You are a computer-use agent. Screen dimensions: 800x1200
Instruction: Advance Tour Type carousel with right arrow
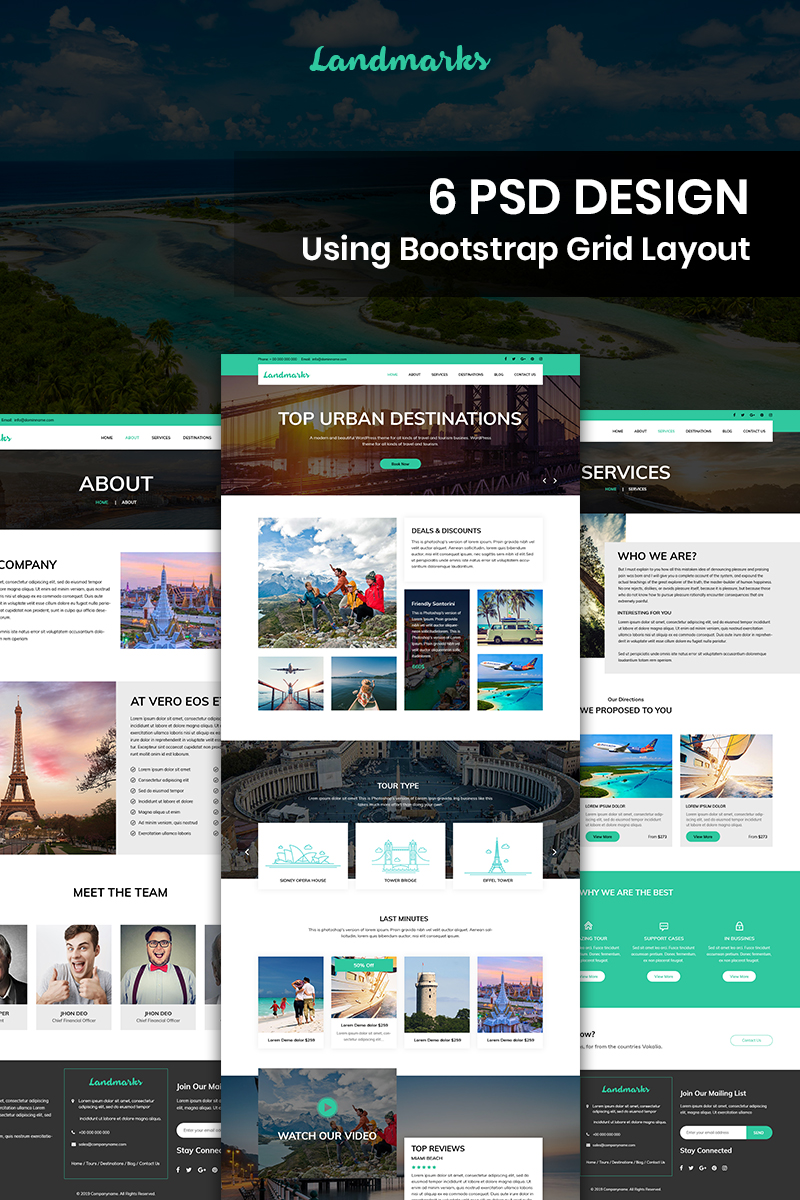554,852
